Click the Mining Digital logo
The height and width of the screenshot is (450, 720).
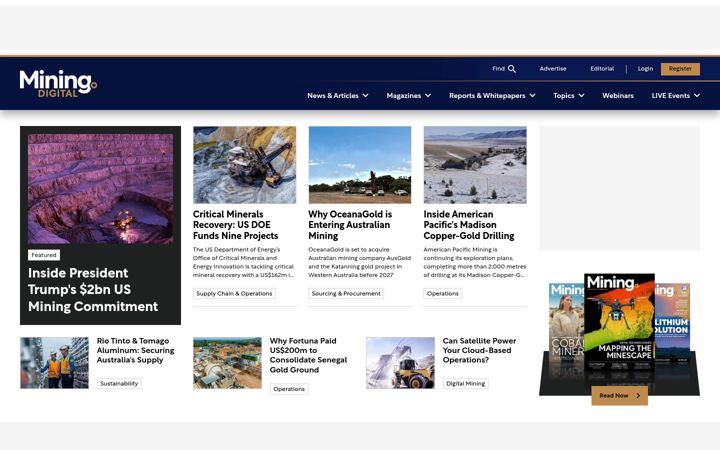point(58,84)
